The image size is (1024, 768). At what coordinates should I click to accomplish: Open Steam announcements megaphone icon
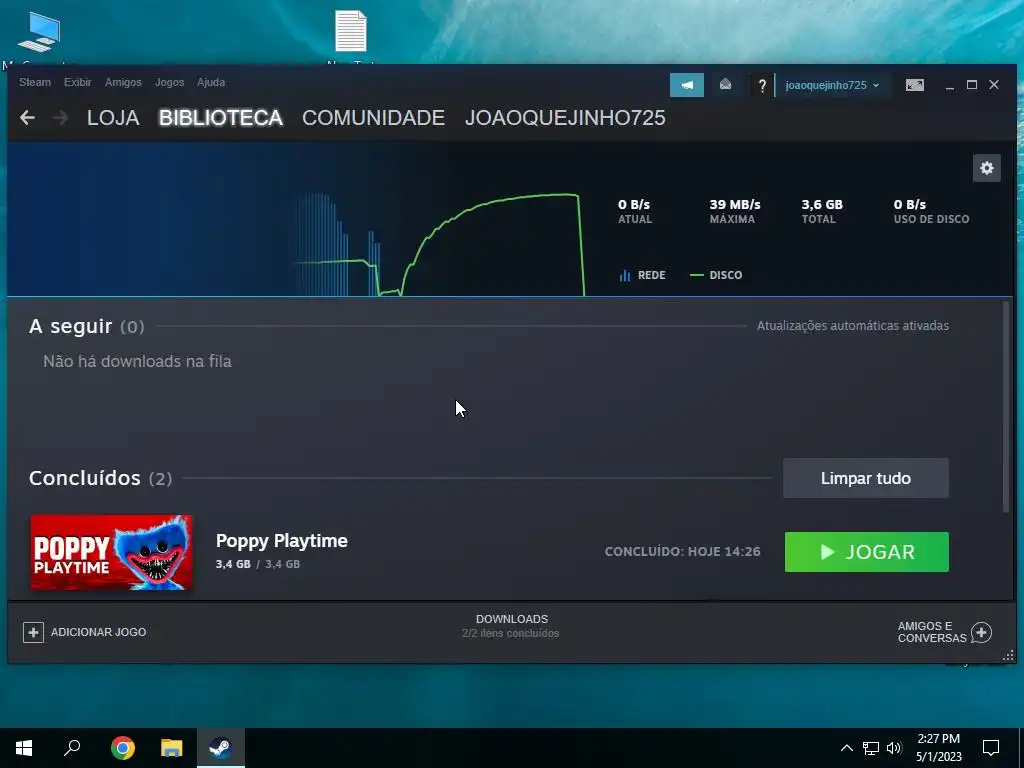686,85
